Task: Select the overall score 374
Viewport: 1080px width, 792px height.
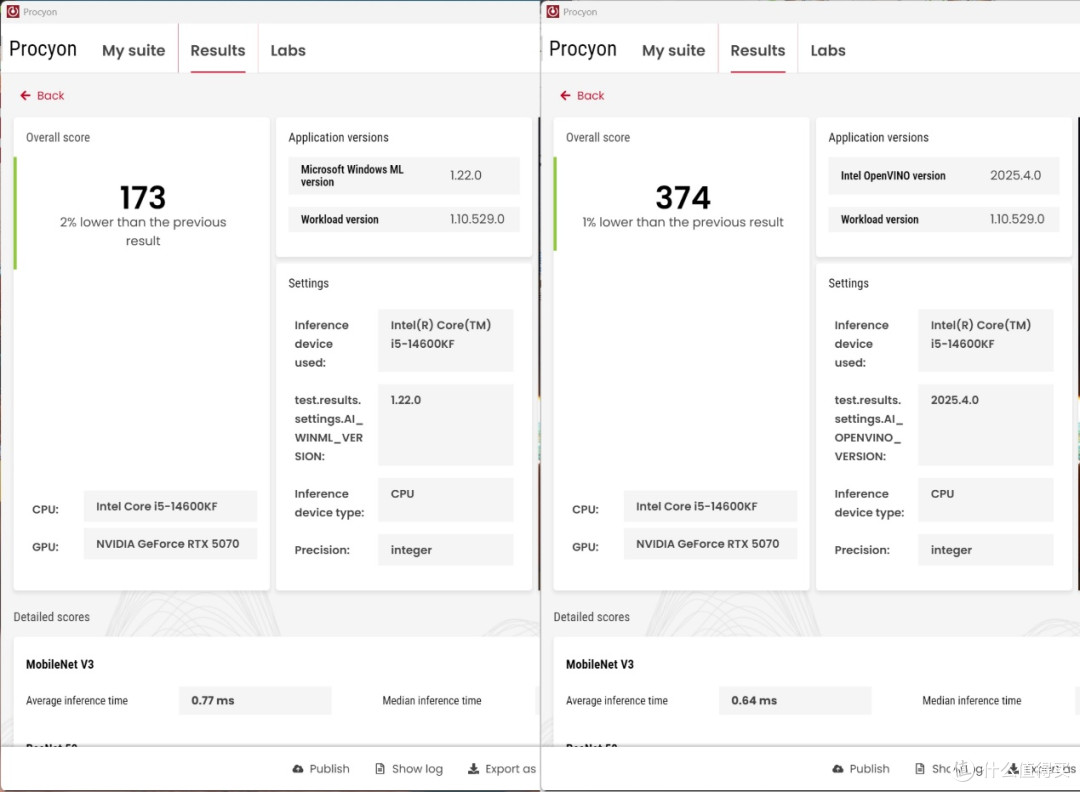Action: [683, 198]
